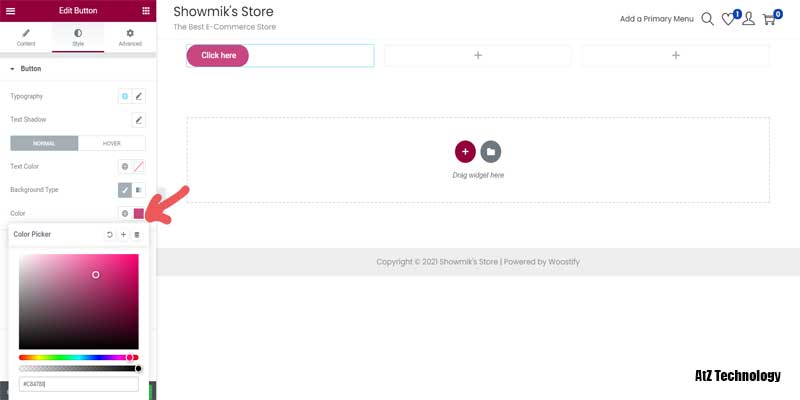The image size is (800, 400).
Task: Click 'Add a Primary Menu' link
Action: pyautogui.click(x=656, y=19)
